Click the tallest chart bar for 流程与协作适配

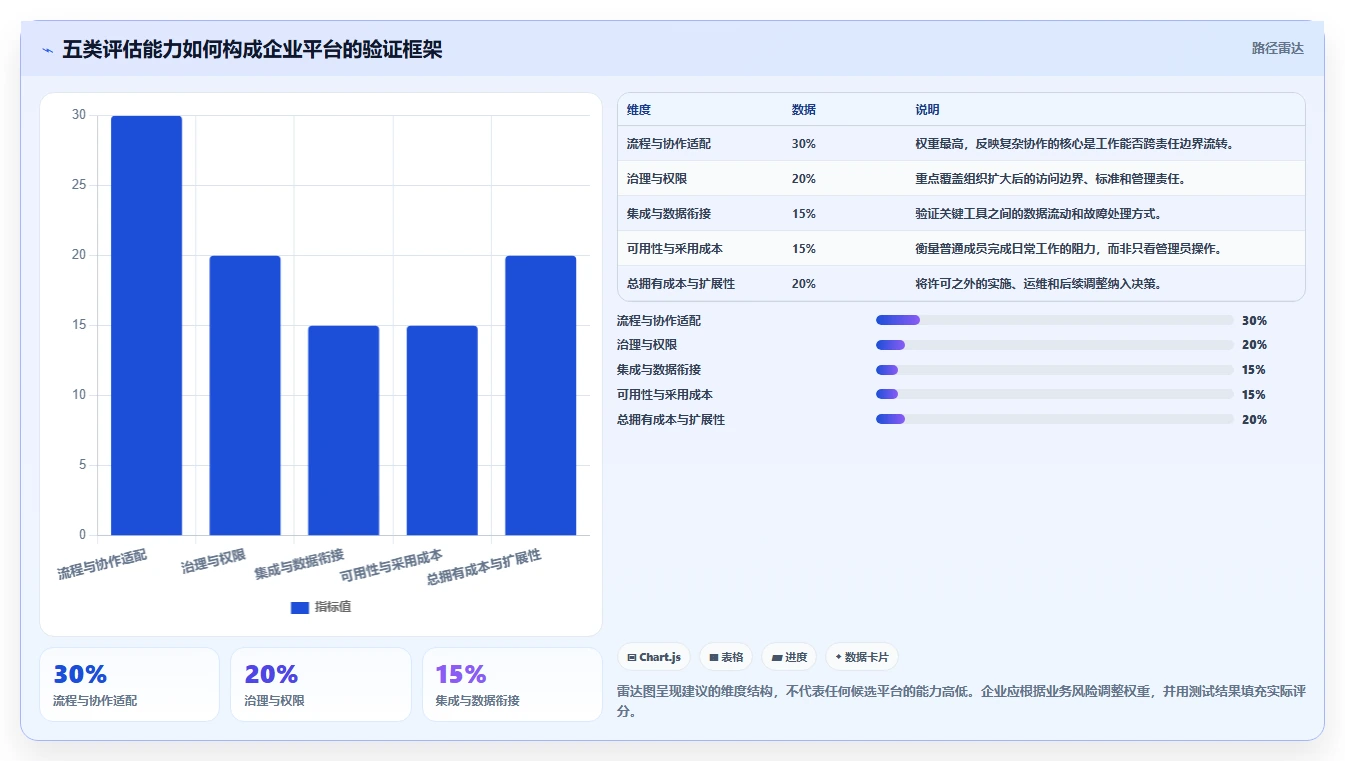pos(146,325)
